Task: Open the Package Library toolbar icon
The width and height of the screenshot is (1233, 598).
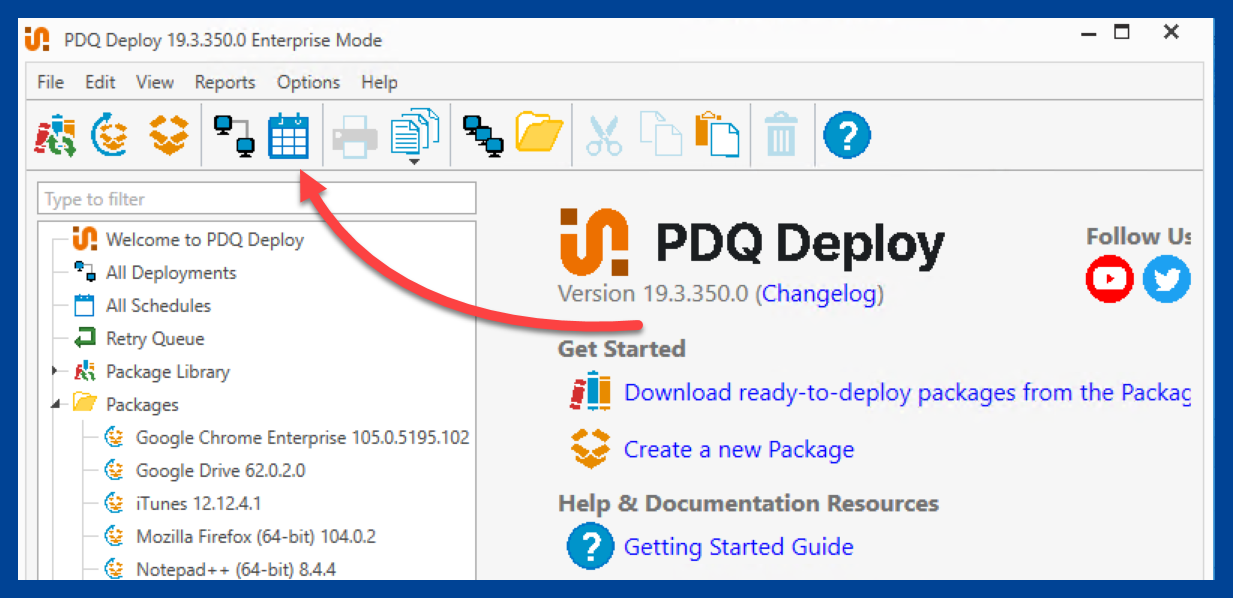Action: click(55, 136)
